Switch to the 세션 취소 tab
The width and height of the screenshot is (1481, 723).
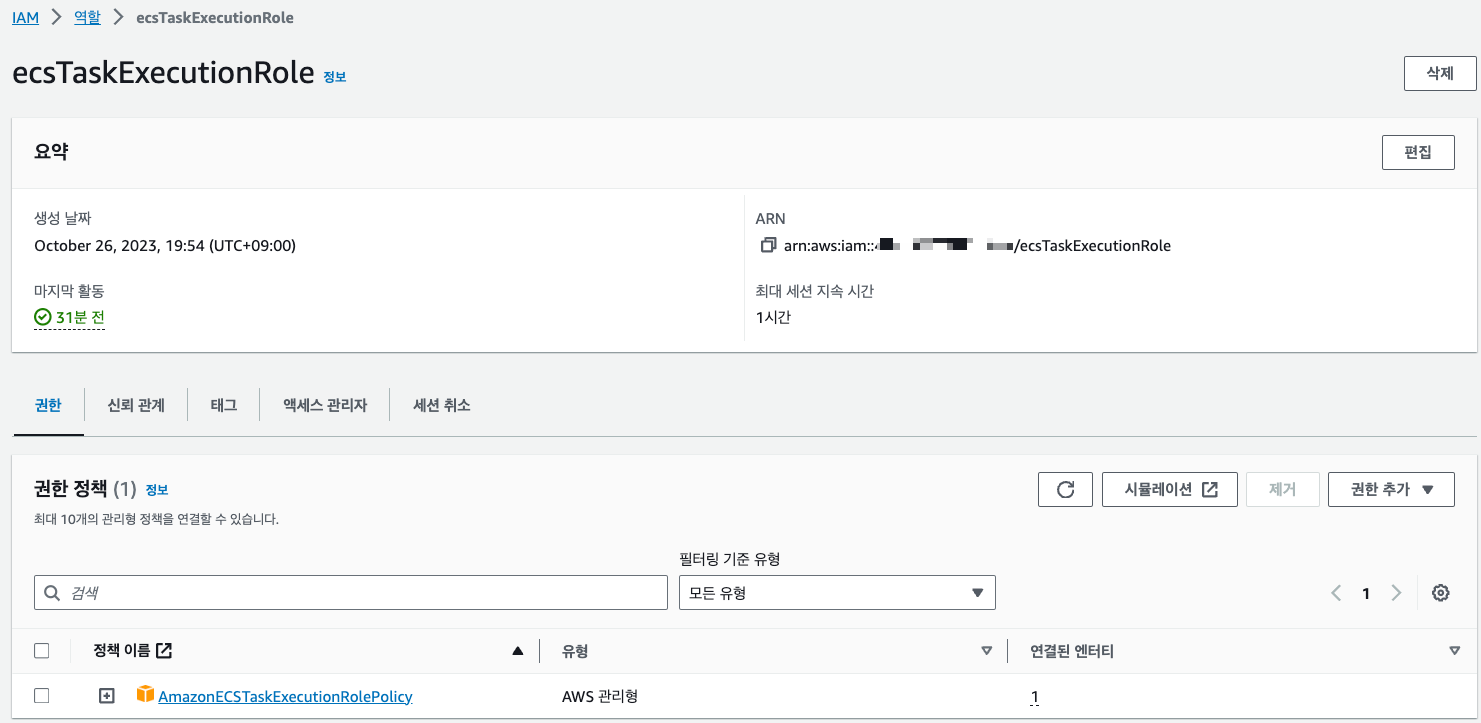(x=442, y=405)
